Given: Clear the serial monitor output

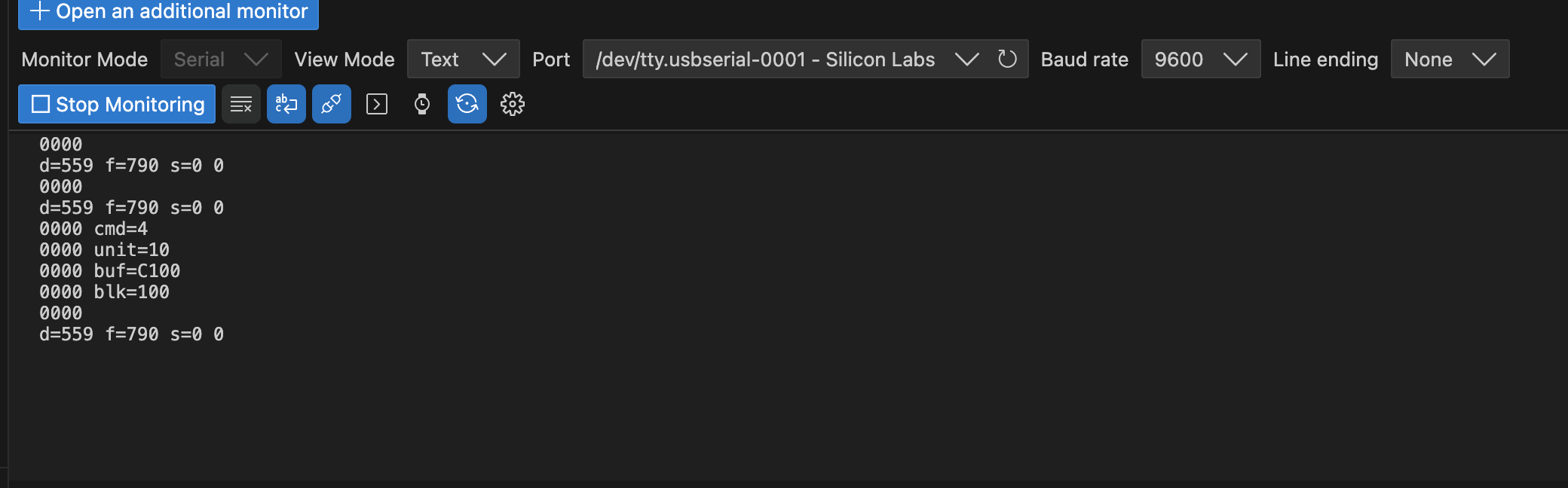Looking at the screenshot, I should click(241, 104).
